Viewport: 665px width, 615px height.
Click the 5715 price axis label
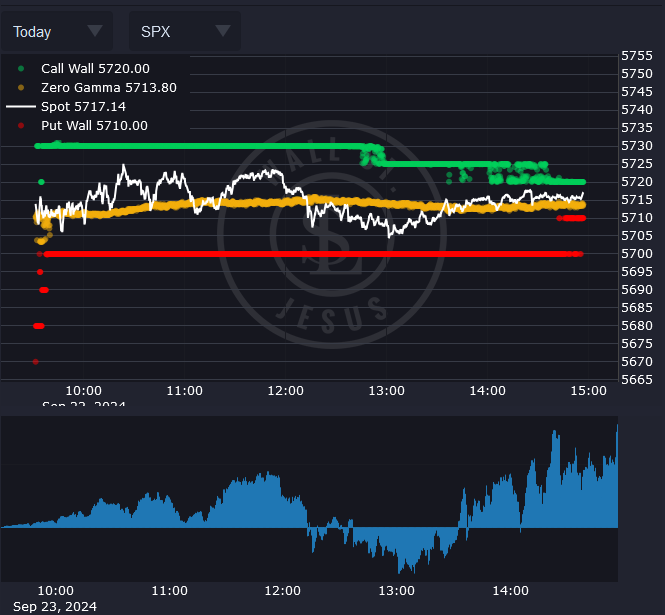click(637, 200)
